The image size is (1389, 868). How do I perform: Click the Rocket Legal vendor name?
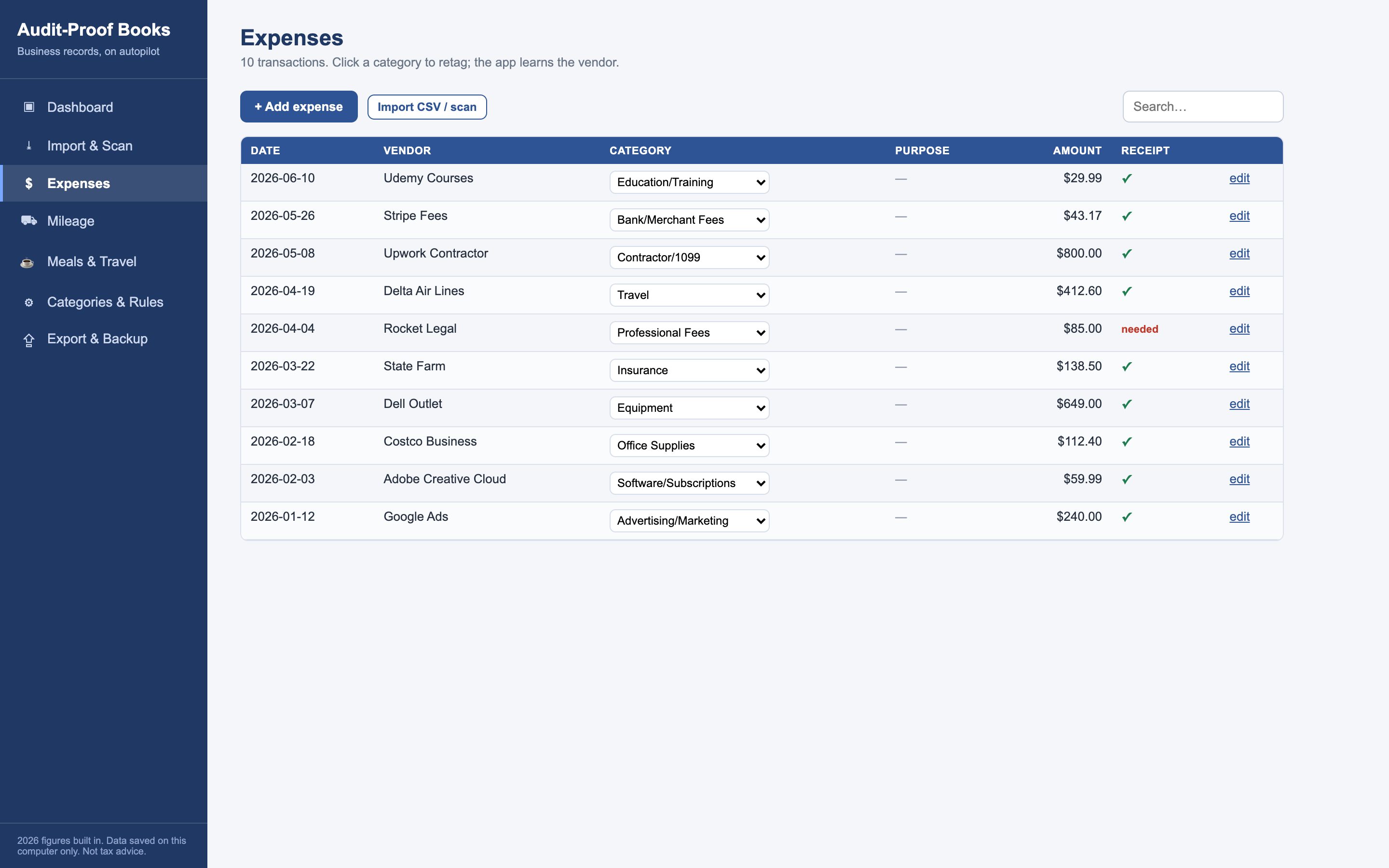click(x=420, y=328)
